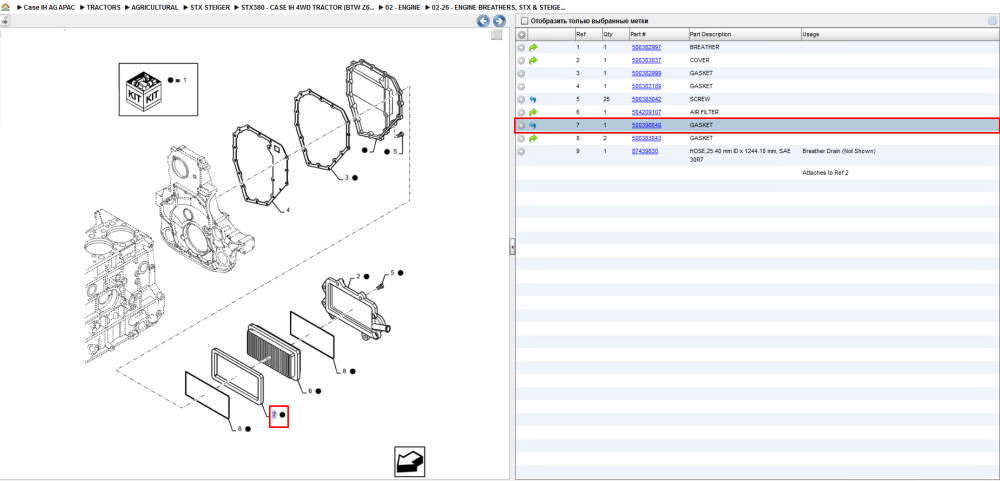Image resolution: width=1000 pixels, height=481 pixels.
Task: Open the AGRICULTURAL breadcrumb
Action: coord(154,7)
